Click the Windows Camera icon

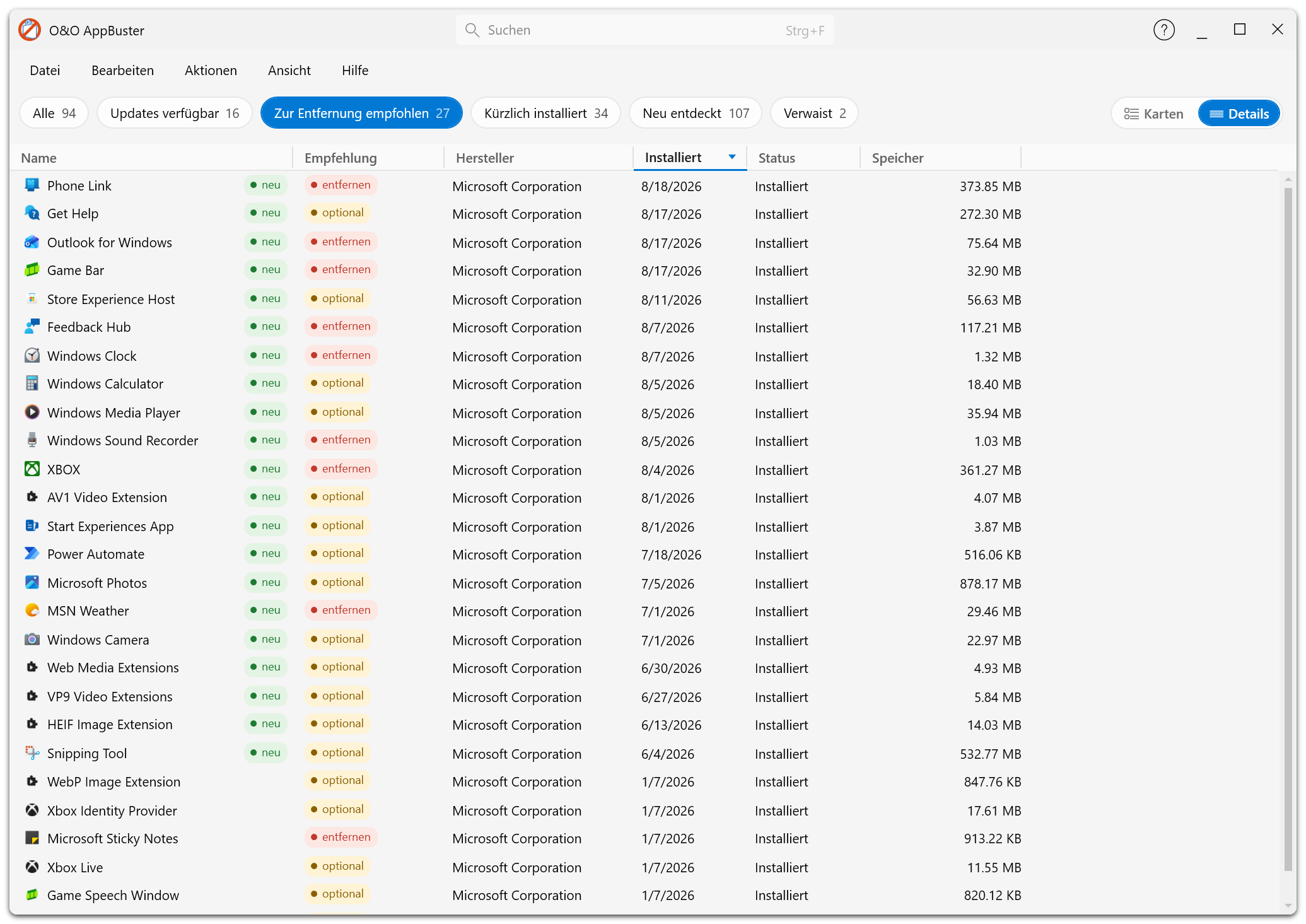pyautogui.click(x=32, y=639)
